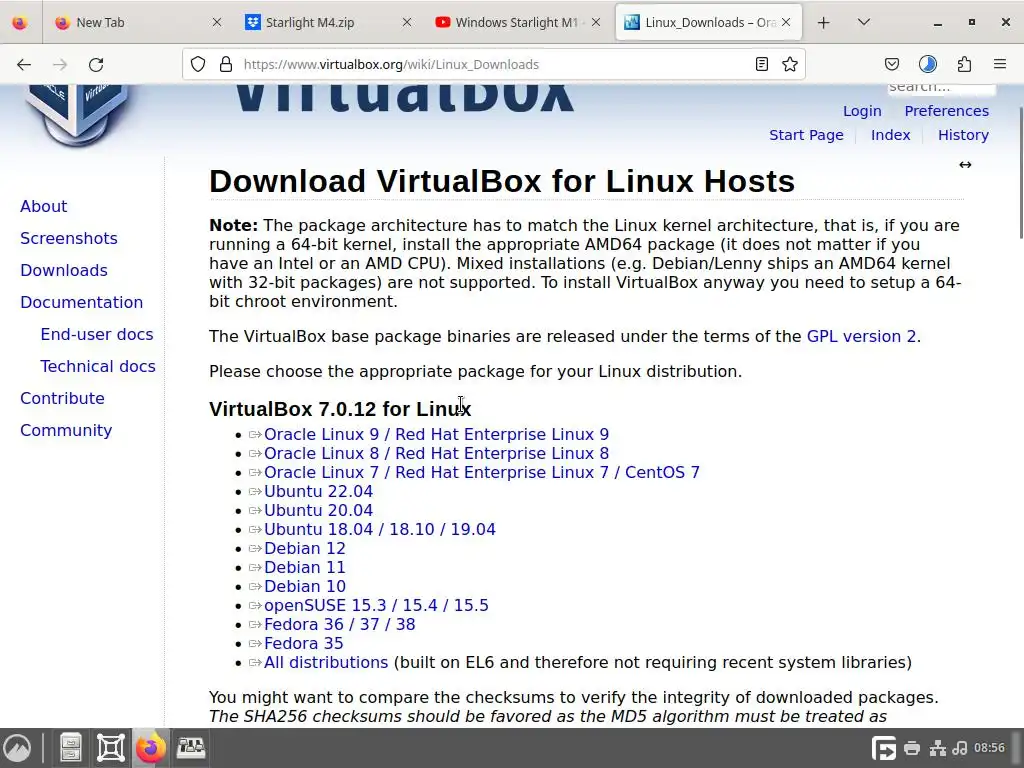Download Oracle Linux 9 / RHEL 9 package
This screenshot has width=1024, height=768.
(436, 434)
